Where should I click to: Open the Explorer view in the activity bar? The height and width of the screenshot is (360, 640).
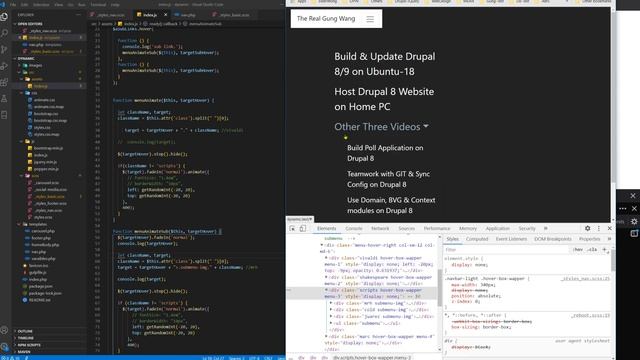(x=4, y=17)
